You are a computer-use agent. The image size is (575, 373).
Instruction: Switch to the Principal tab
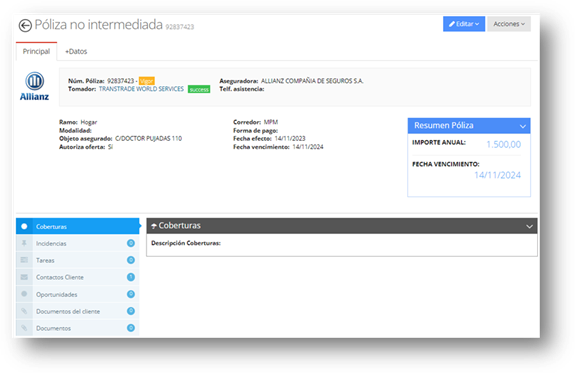pyautogui.click(x=36, y=51)
